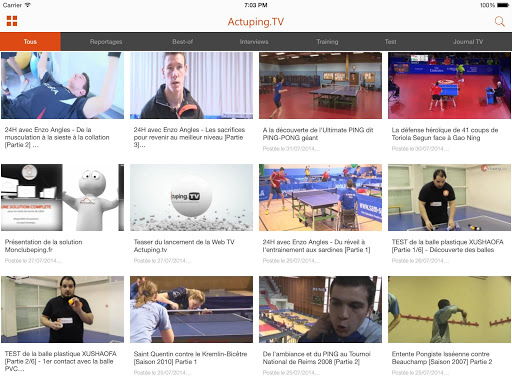Image resolution: width=512 pixels, height=384 pixels.
Task: Open the Tournoi National de Reims video thumbnail
Action: pyautogui.click(x=320, y=309)
